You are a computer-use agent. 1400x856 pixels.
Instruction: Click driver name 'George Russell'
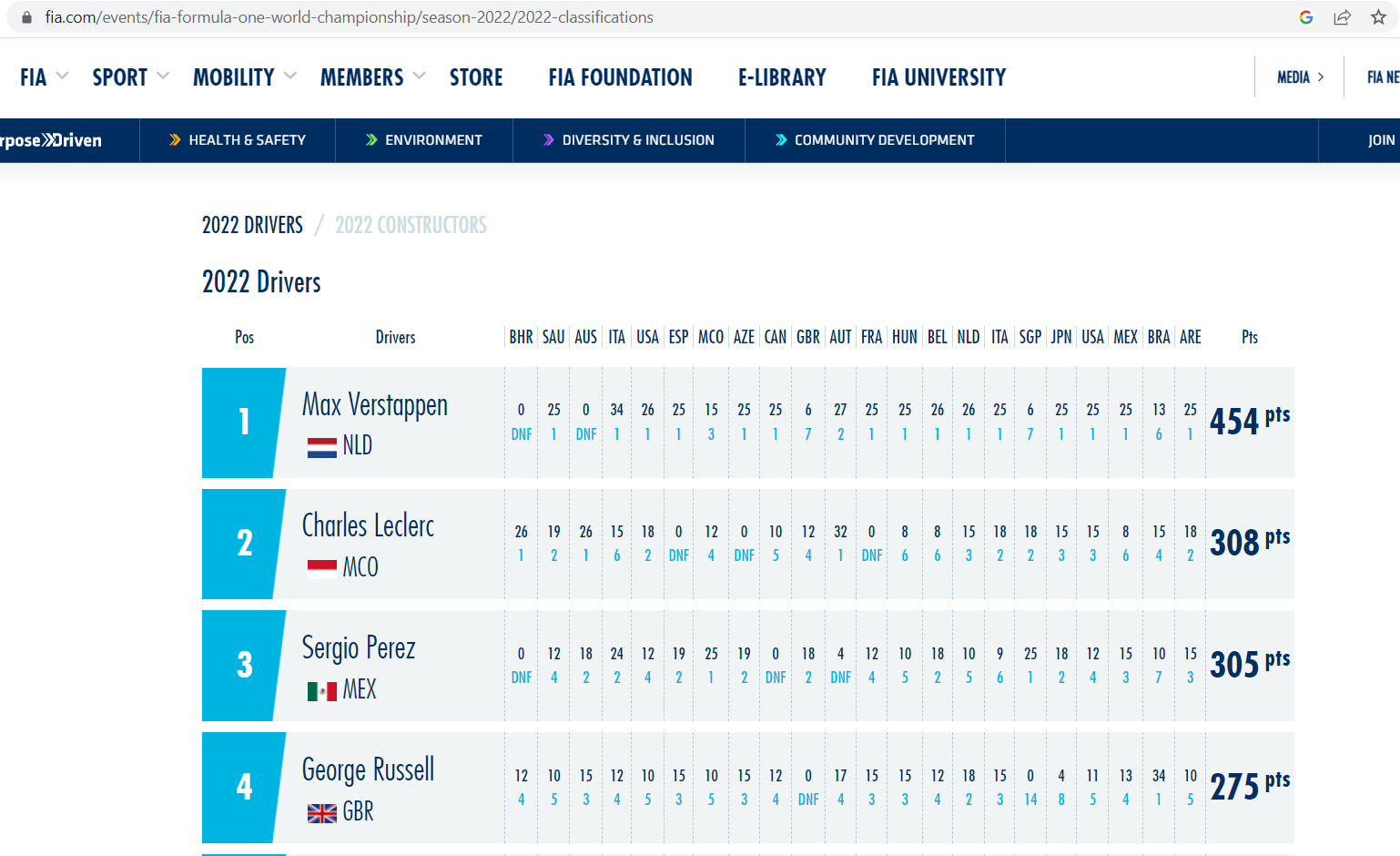(368, 769)
